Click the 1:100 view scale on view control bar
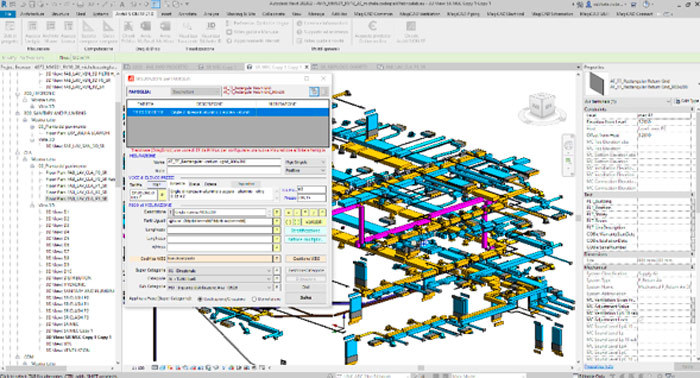The image size is (700, 378). click(x=138, y=368)
